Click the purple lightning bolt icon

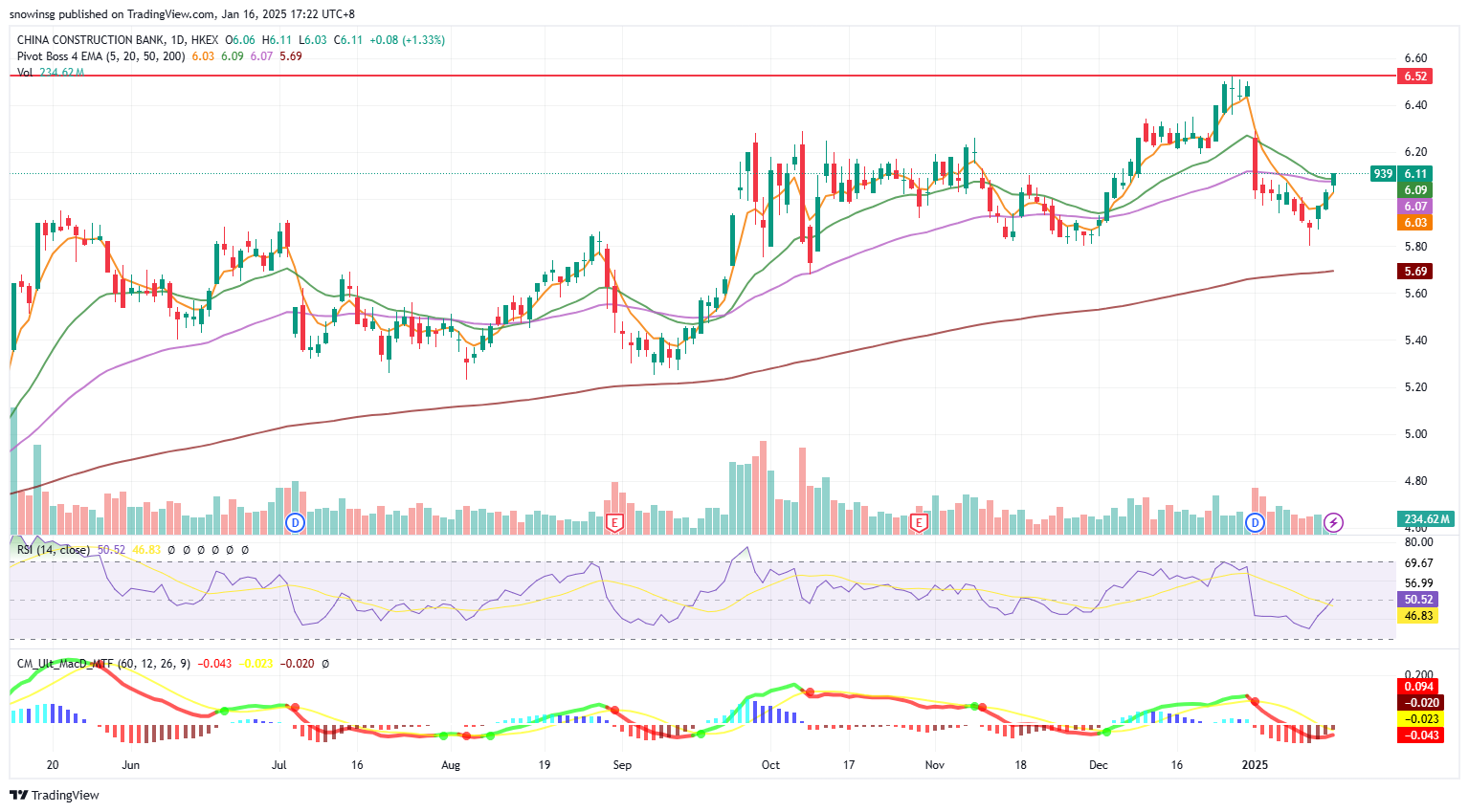pos(1333,523)
